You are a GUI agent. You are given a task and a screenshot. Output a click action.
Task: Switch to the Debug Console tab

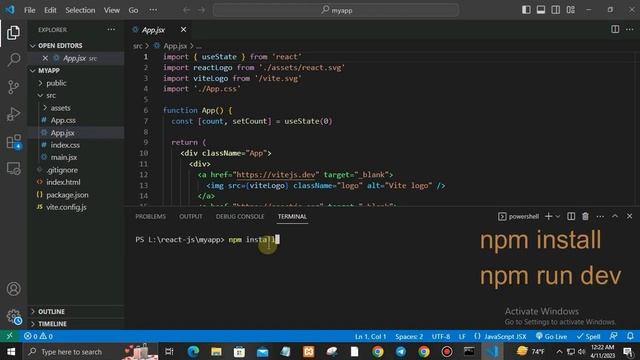tap(240, 216)
